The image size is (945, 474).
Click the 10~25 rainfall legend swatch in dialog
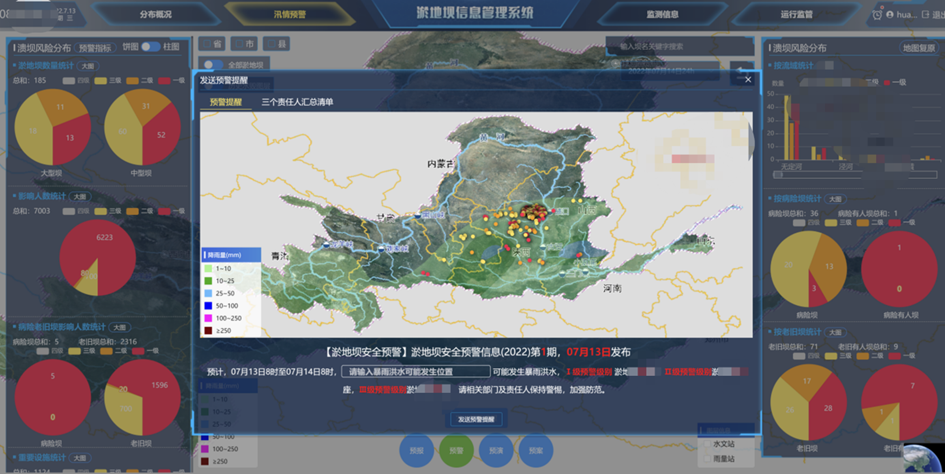coord(209,281)
